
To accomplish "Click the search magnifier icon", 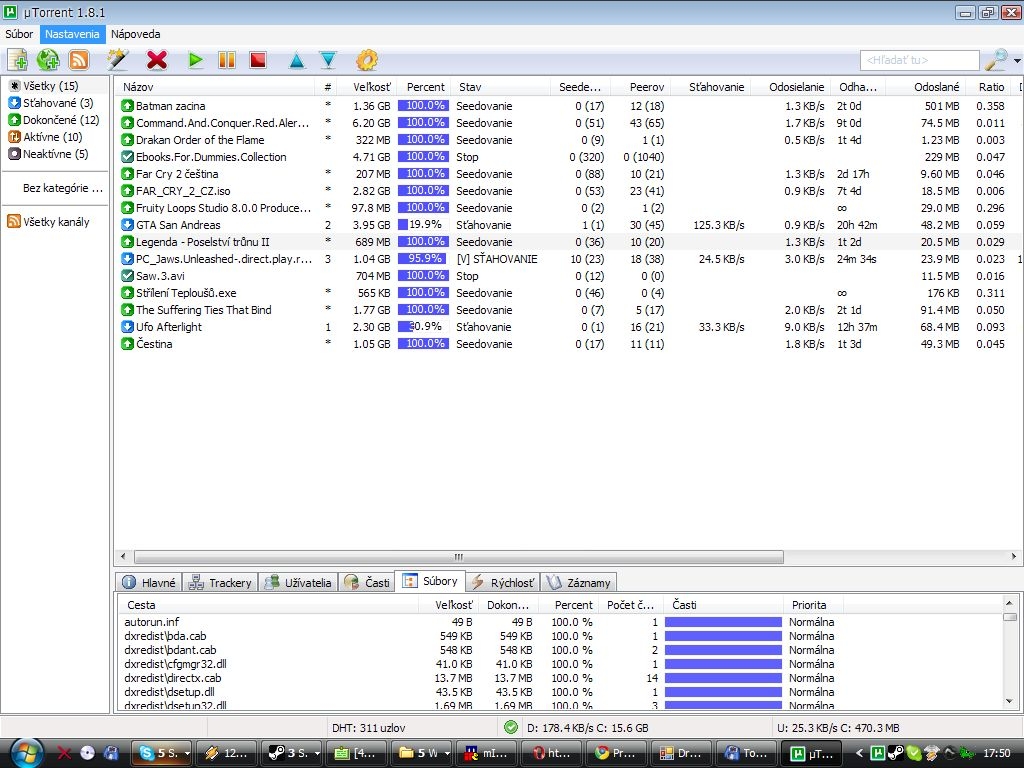I will [x=995, y=60].
